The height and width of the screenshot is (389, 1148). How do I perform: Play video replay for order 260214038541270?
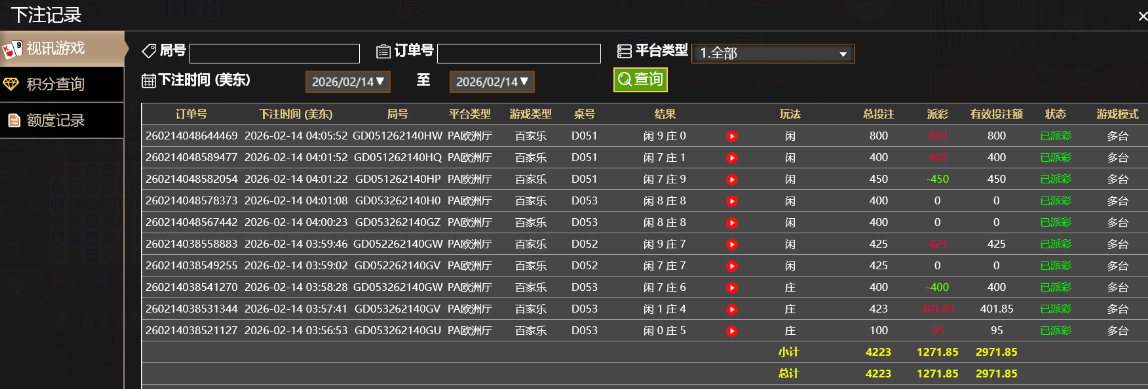tap(731, 287)
